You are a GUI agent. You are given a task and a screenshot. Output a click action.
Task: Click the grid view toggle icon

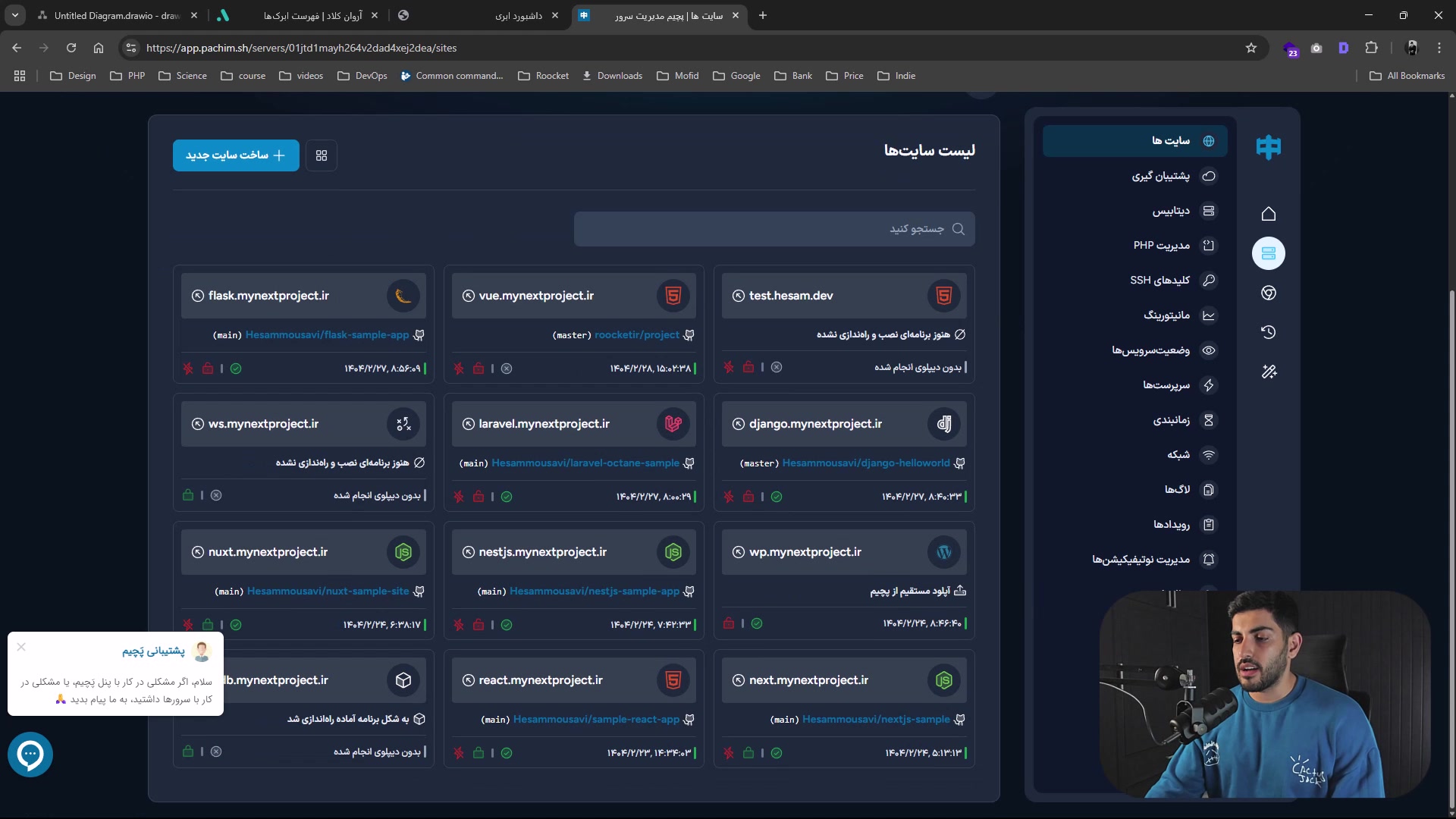coord(322,155)
